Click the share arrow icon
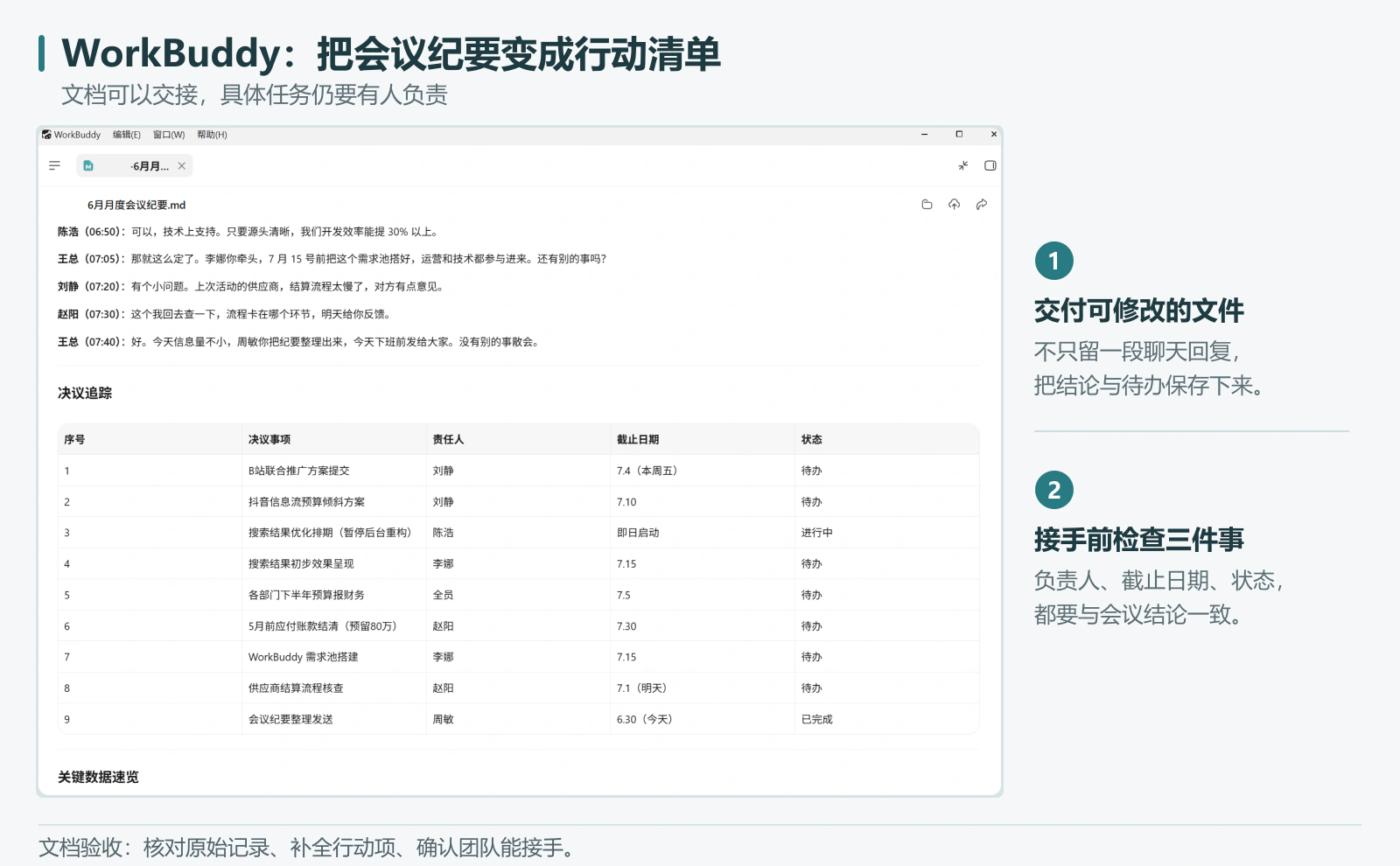Viewport: 1400px width, 866px height. click(982, 205)
